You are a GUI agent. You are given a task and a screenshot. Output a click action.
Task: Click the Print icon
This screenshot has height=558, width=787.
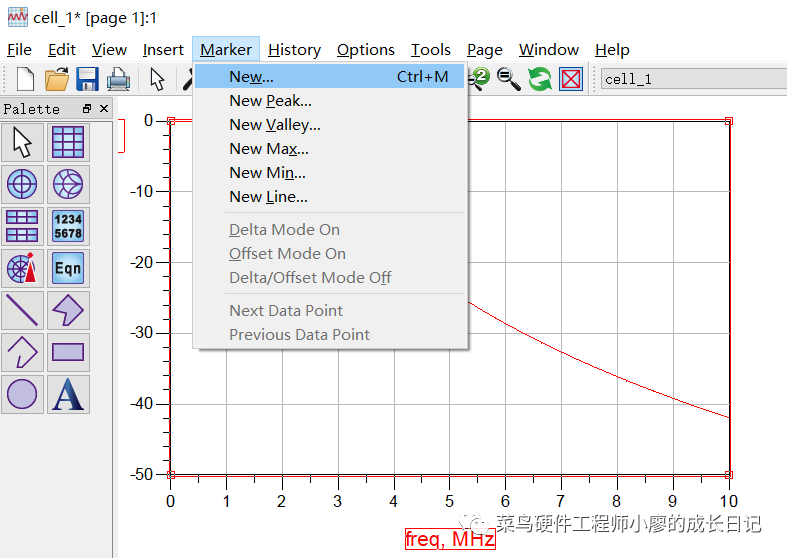118,79
